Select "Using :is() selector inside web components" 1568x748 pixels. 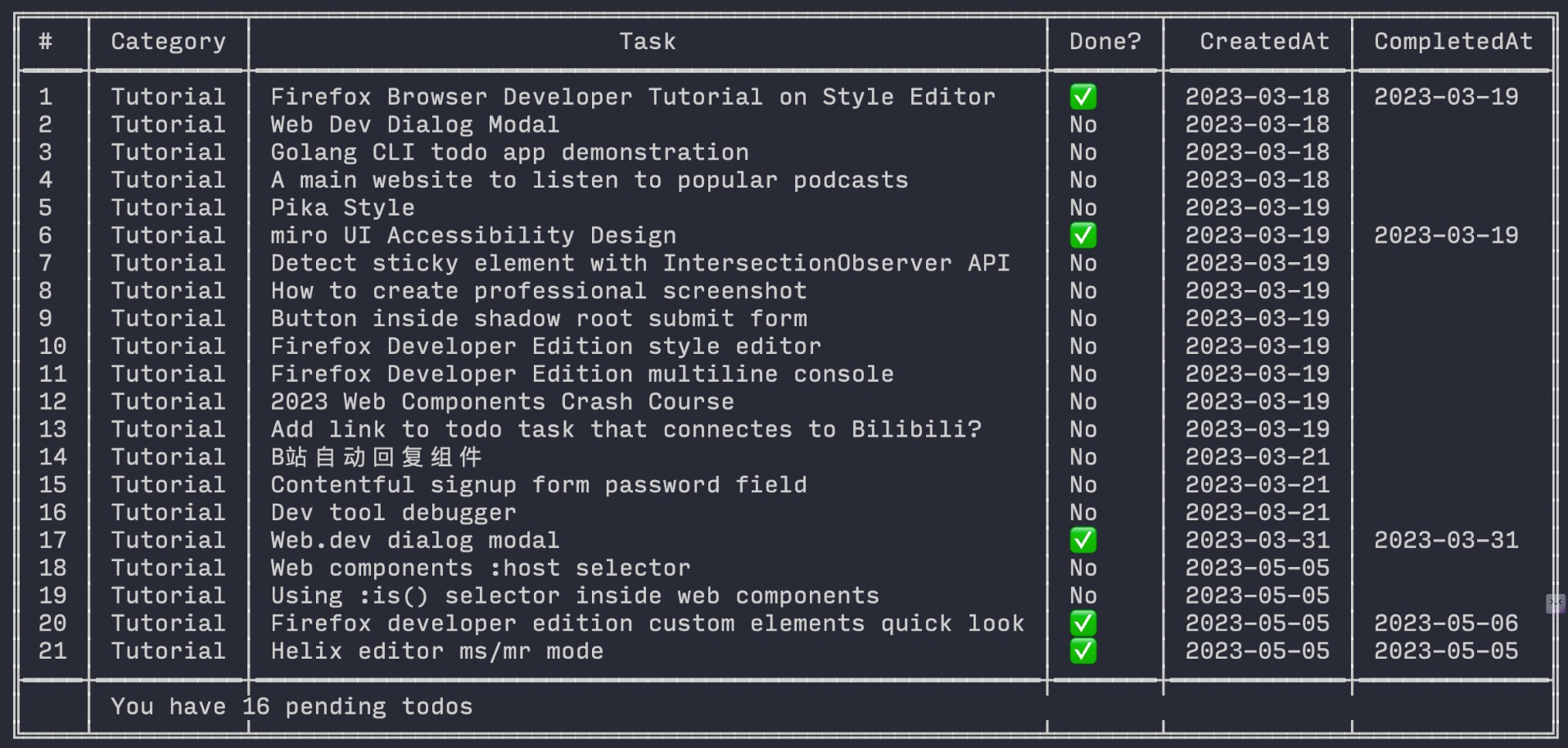pos(575,596)
